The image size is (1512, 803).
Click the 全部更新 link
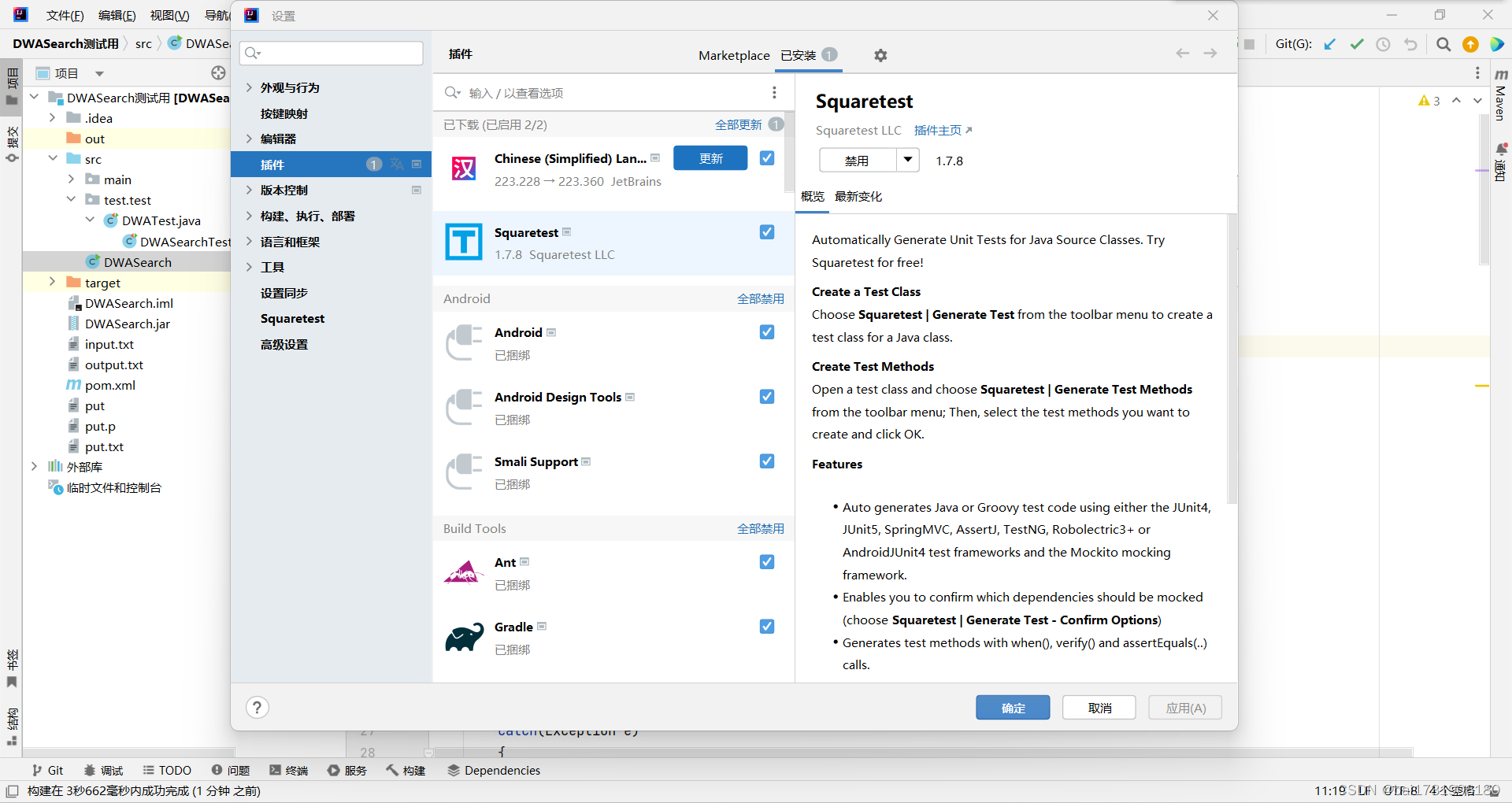tap(738, 124)
